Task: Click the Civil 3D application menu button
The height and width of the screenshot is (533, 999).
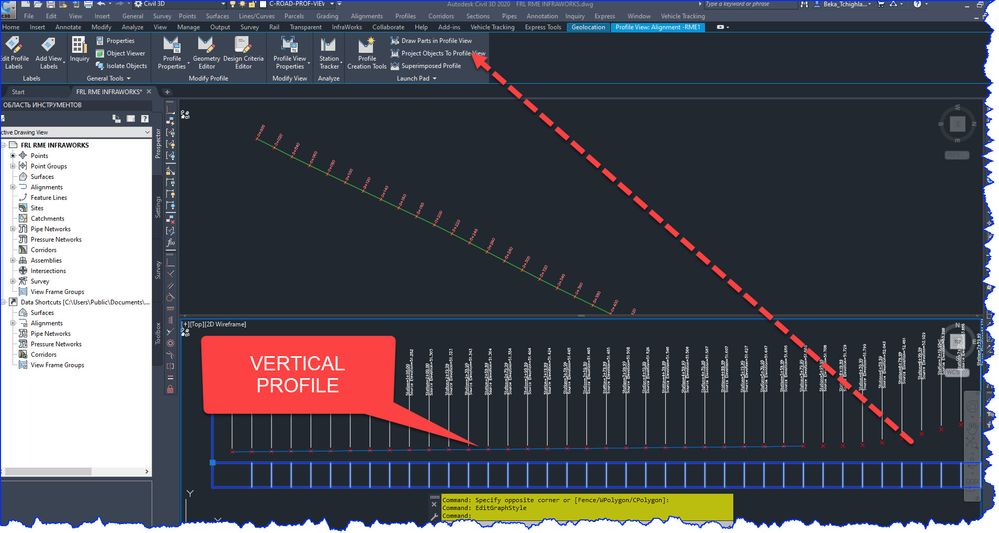Action: pos(8,8)
